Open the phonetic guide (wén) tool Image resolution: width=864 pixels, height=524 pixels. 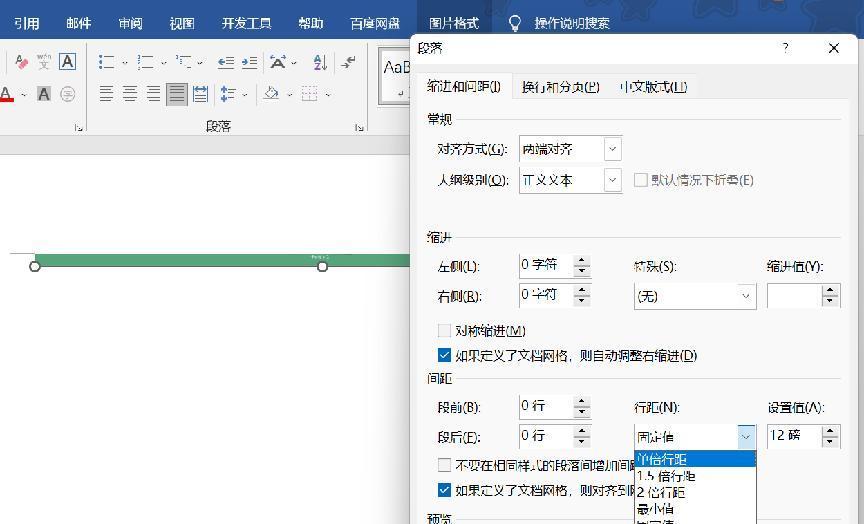[x=44, y=62]
